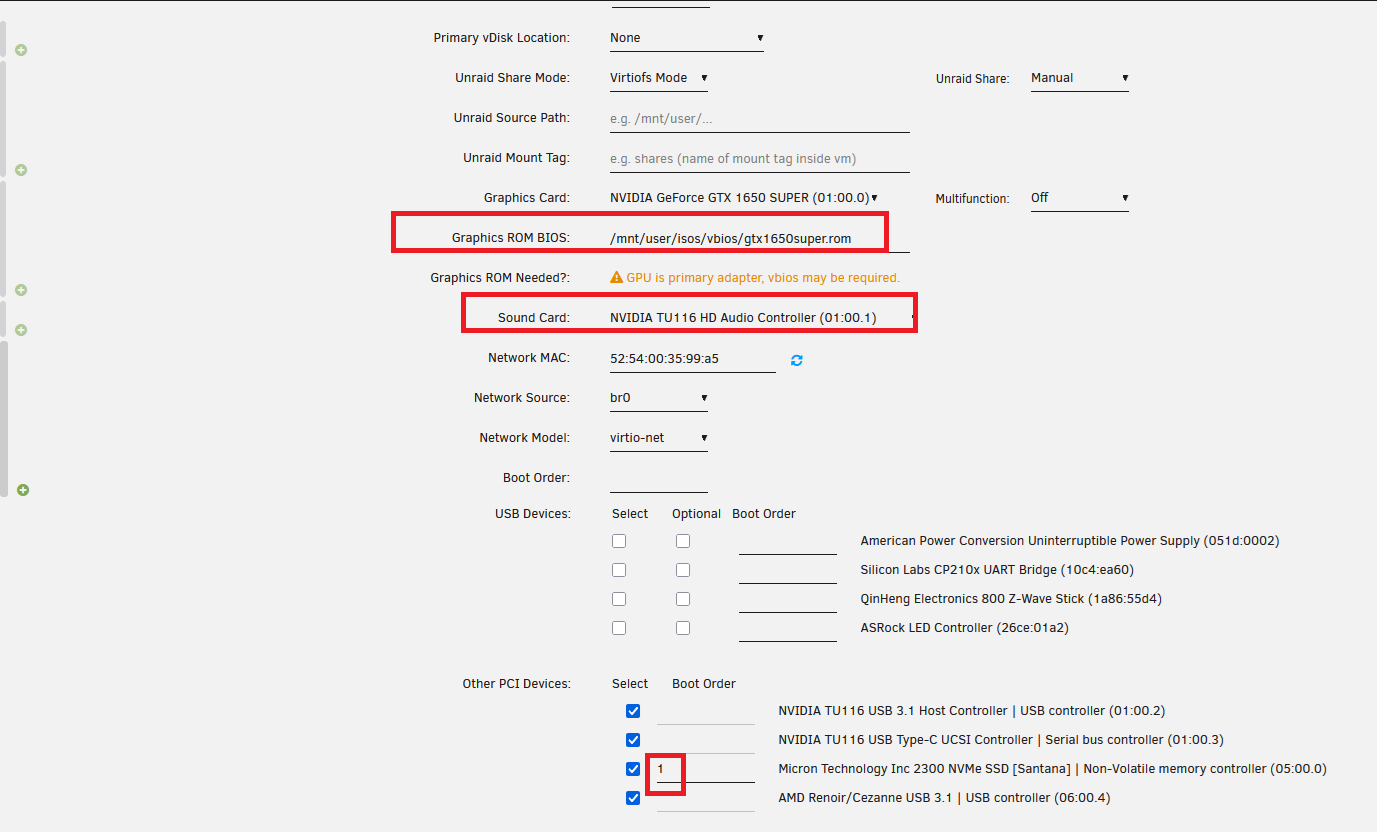Open the Primary vDisk Location dropdown

(x=686, y=38)
